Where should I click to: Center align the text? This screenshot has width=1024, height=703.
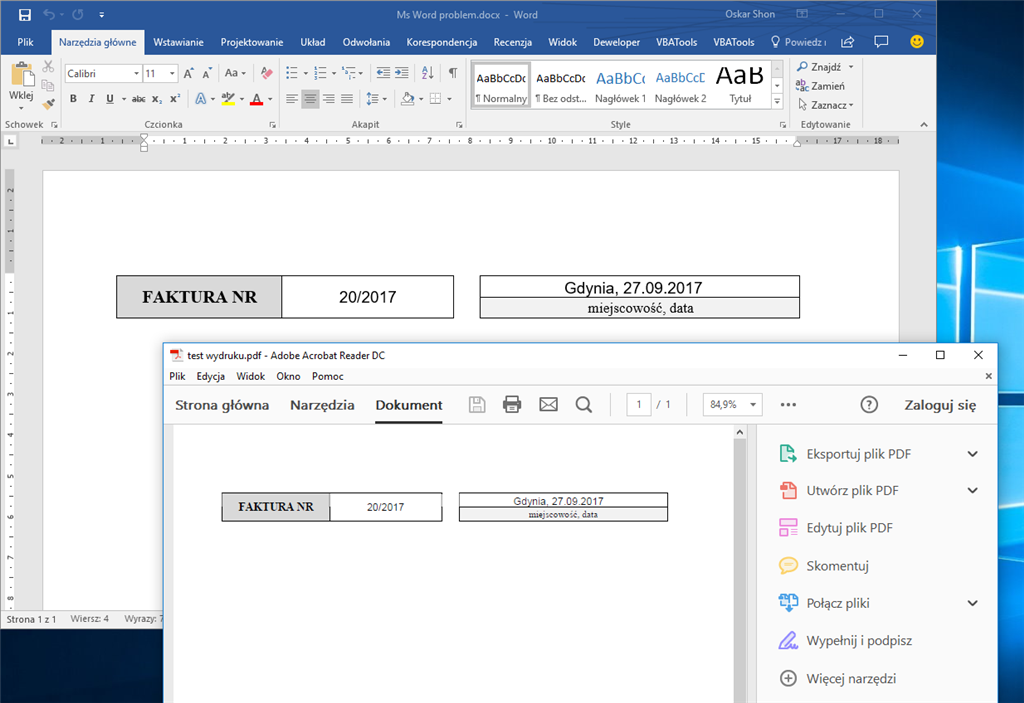[310, 99]
